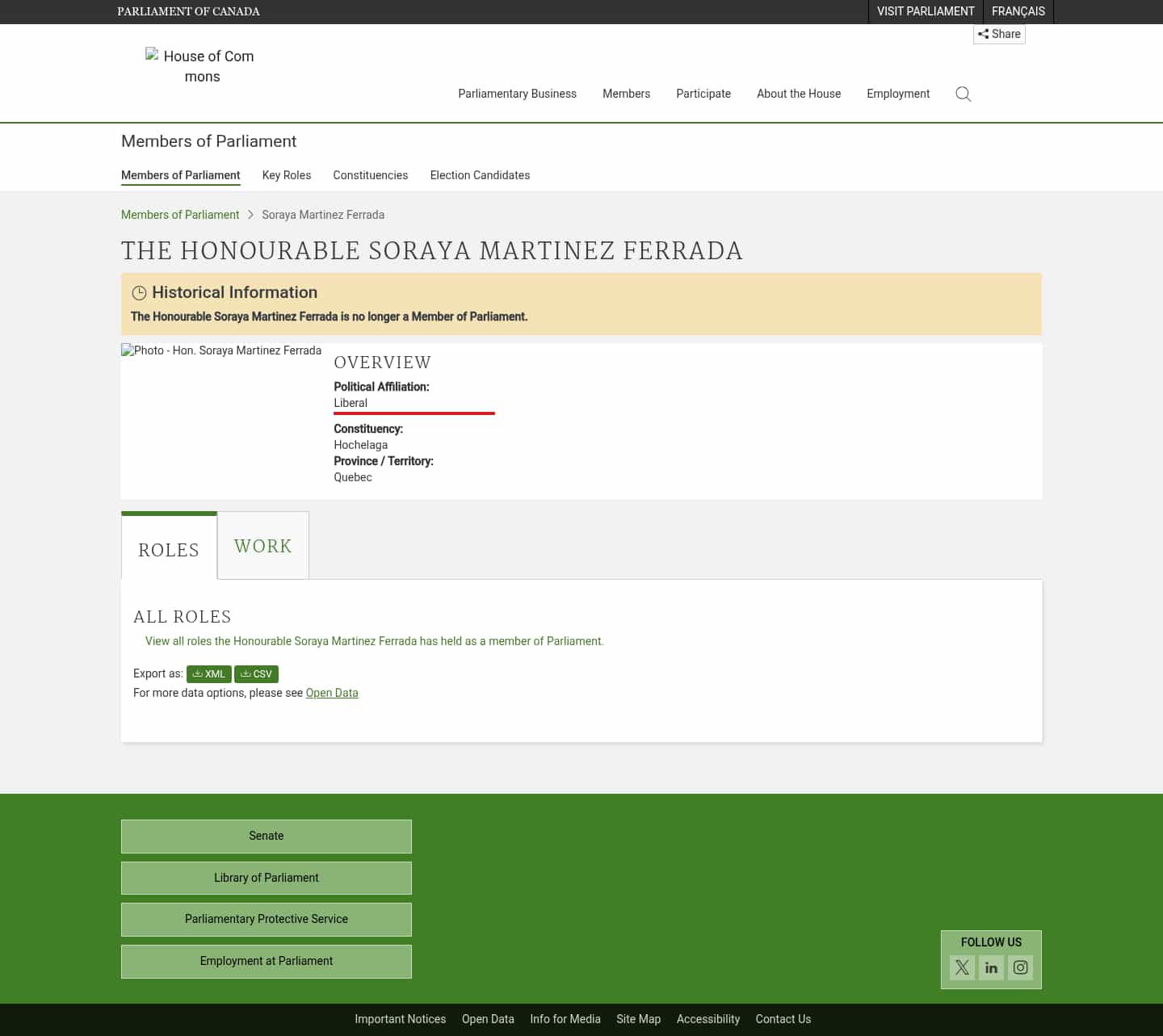
Task: Download roles using the CSV export icon
Action: click(x=256, y=673)
